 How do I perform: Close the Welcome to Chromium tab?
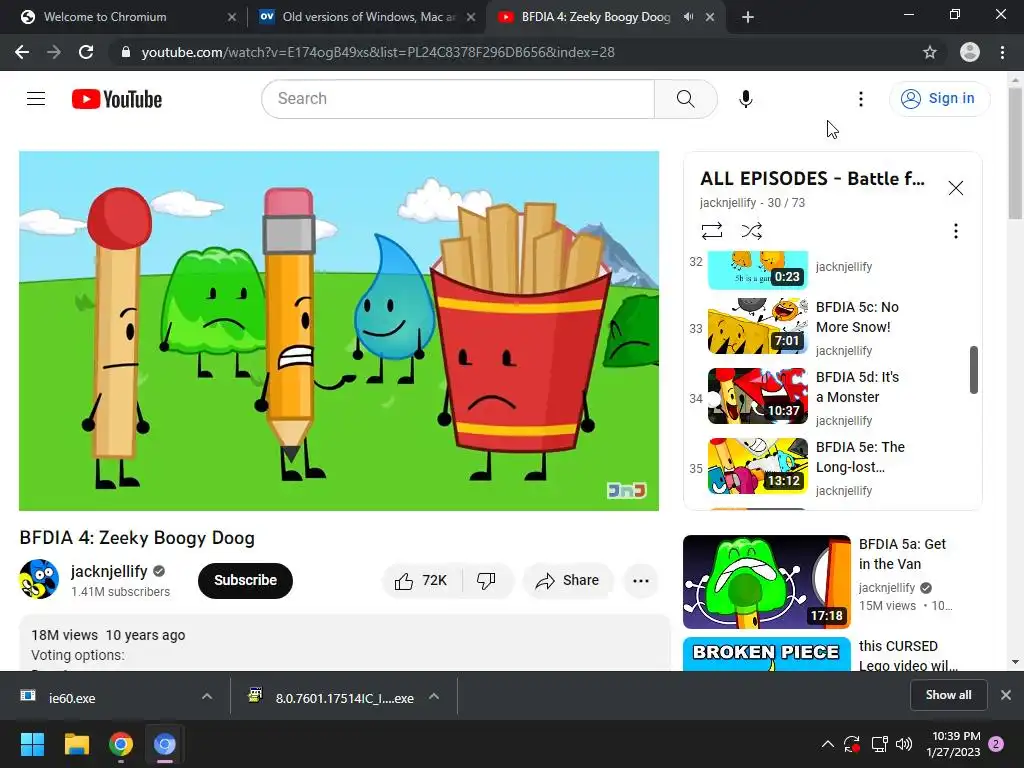(x=232, y=17)
